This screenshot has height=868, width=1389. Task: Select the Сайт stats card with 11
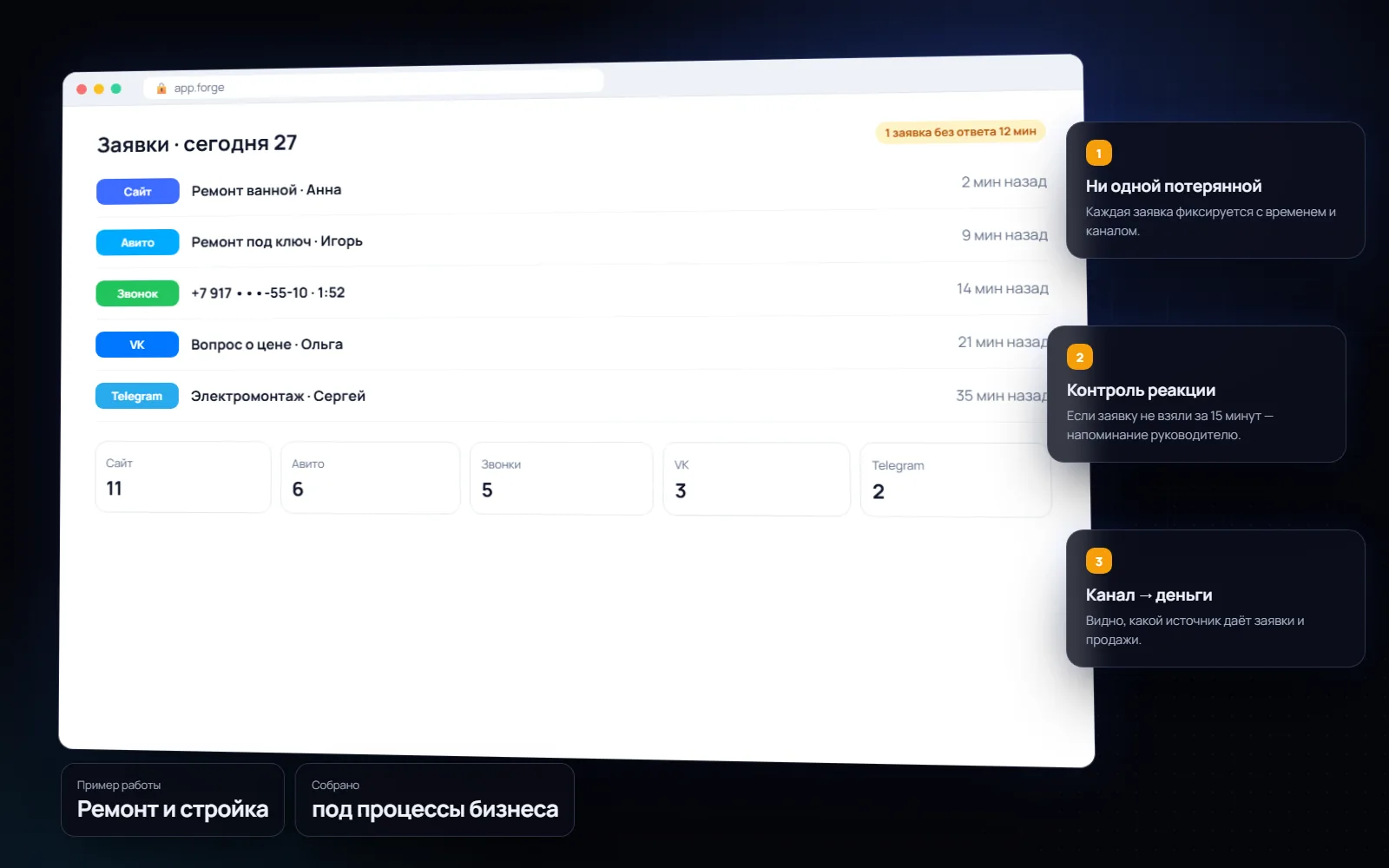pos(183,477)
